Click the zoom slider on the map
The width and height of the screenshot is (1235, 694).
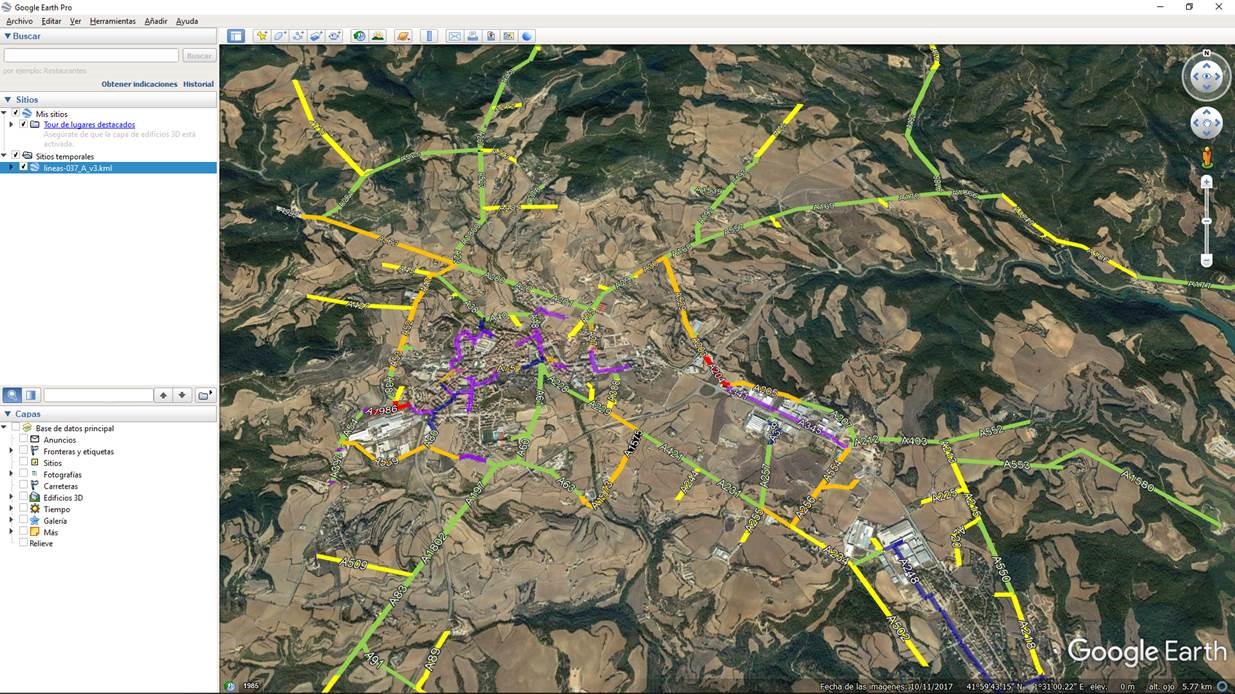tap(1206, 221)
